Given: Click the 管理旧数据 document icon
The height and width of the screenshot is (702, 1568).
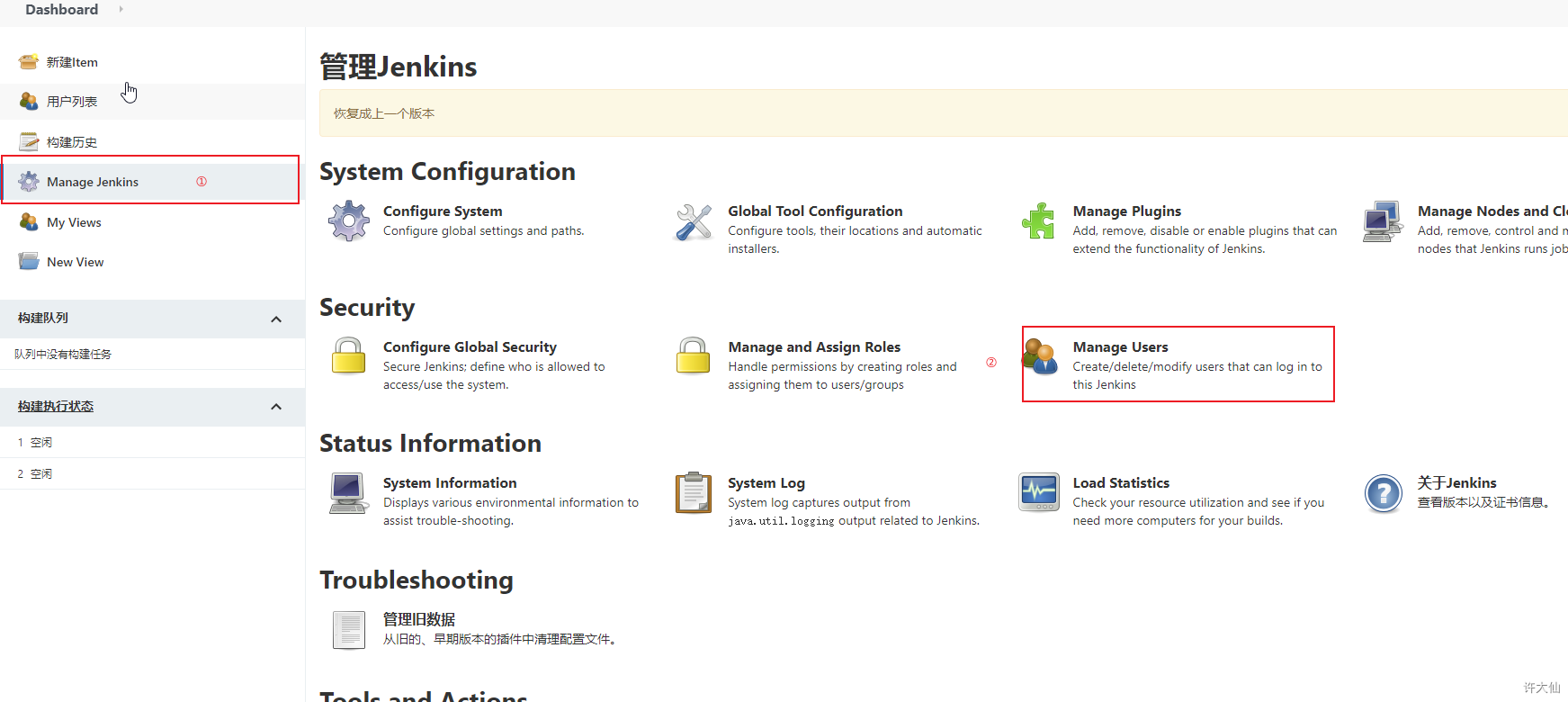Looking at the screenshot, I should click(x=349, y=630).
